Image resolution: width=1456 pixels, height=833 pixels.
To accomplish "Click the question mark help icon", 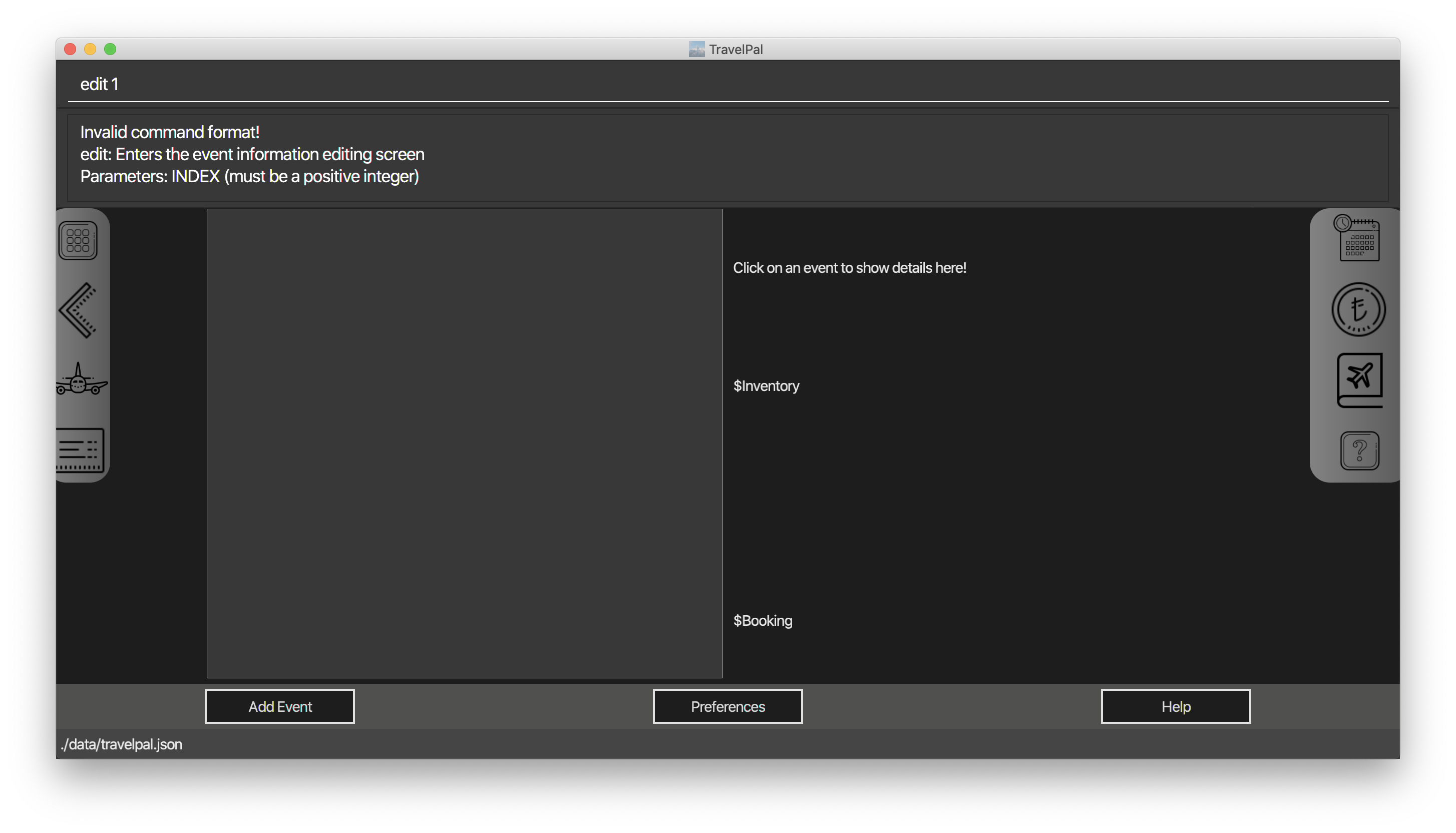I will 1359,451.
